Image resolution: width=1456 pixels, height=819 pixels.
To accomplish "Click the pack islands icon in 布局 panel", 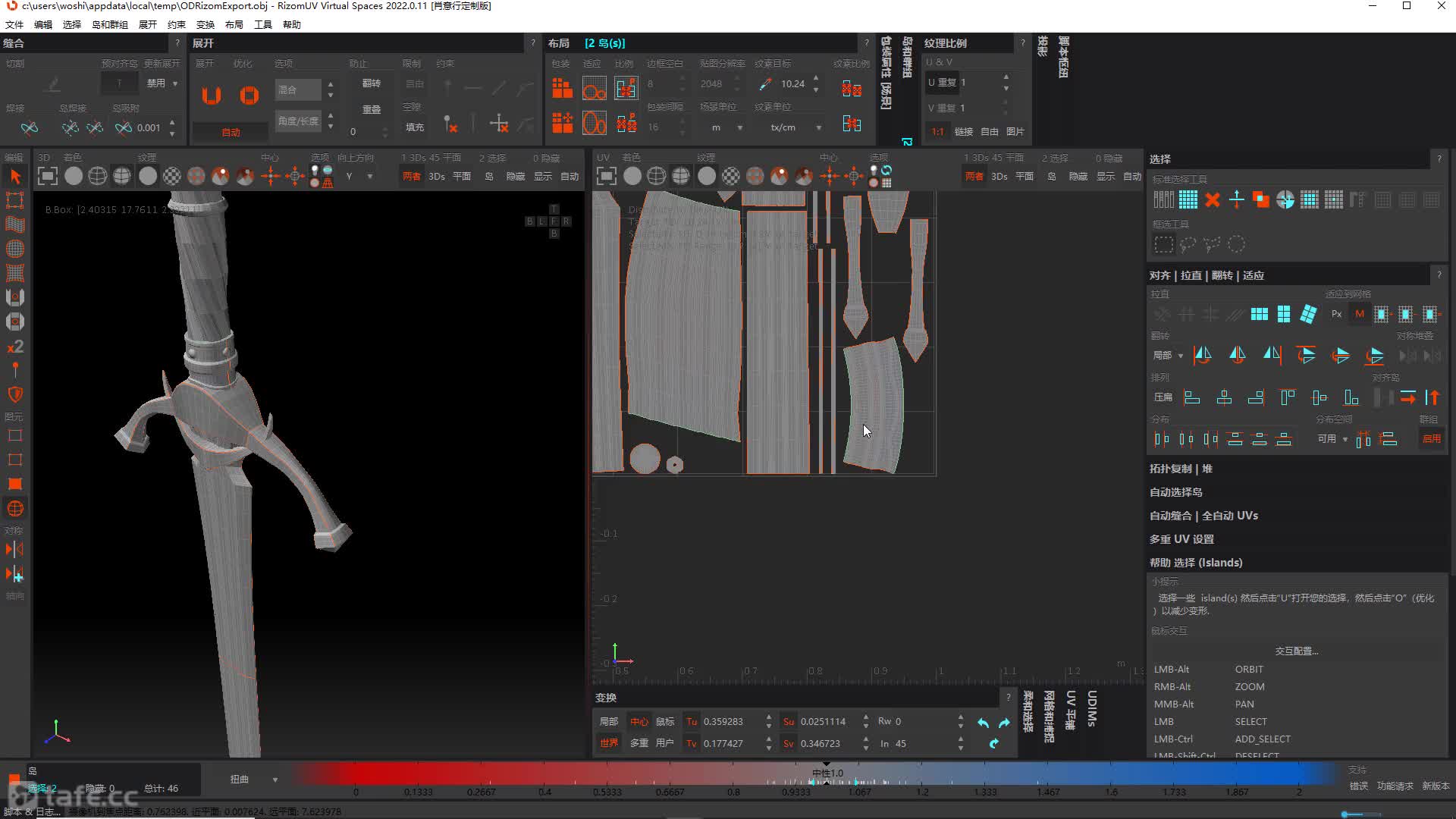I will coord(562,89).
